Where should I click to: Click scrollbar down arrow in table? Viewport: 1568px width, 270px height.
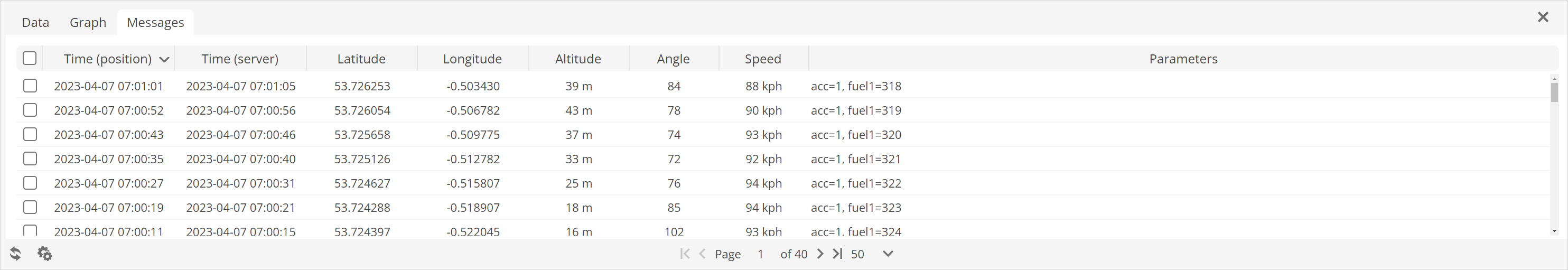[x=1554, y=231]
